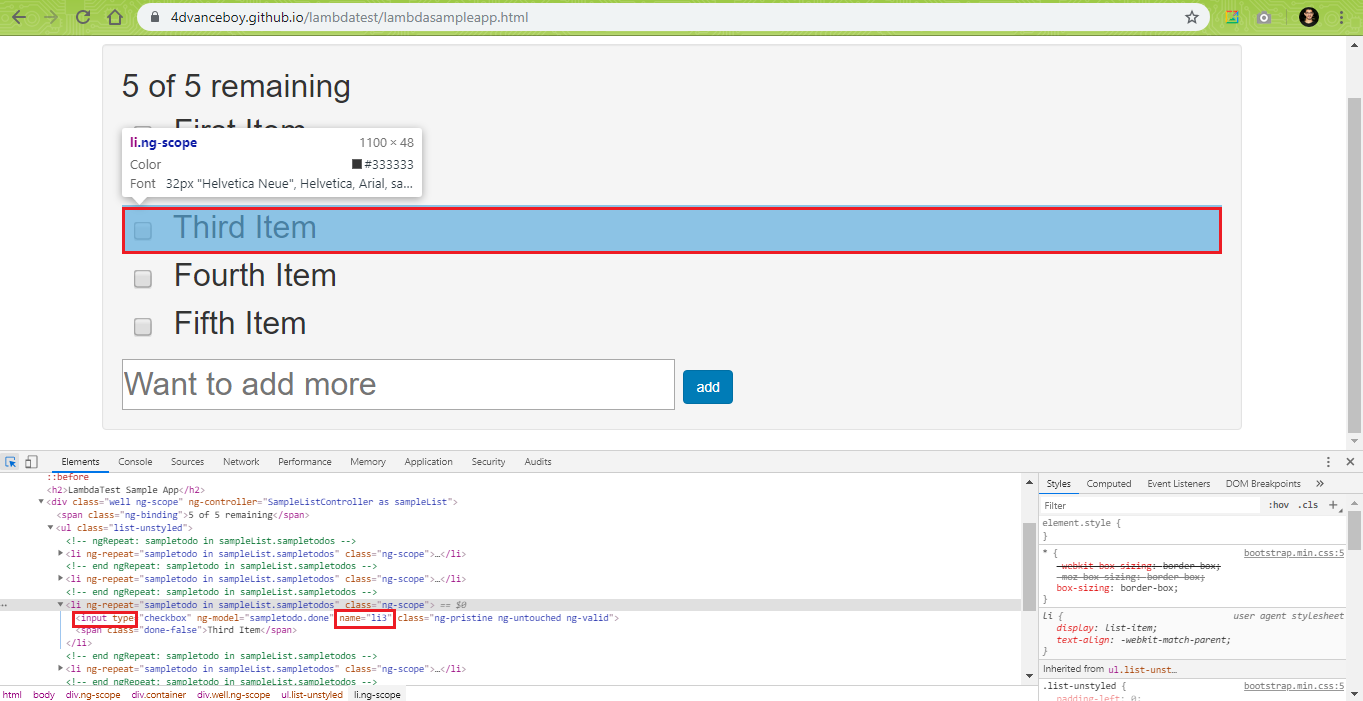Open the Chrome profile avatar
The image size is (1363, 701).
1309,17
